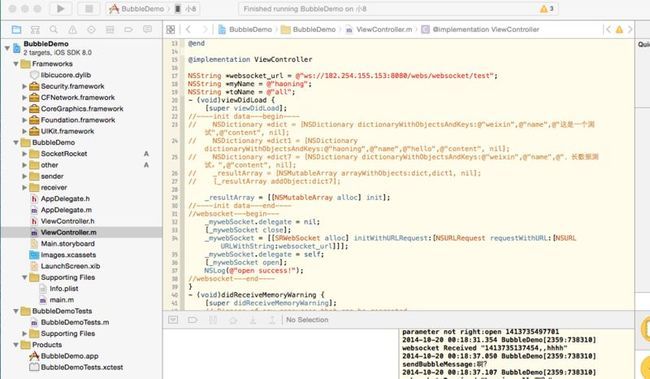This screenshot has width=650, height=379.
Task: Click pause/continue in debug bar
Action: pos(213,320)
